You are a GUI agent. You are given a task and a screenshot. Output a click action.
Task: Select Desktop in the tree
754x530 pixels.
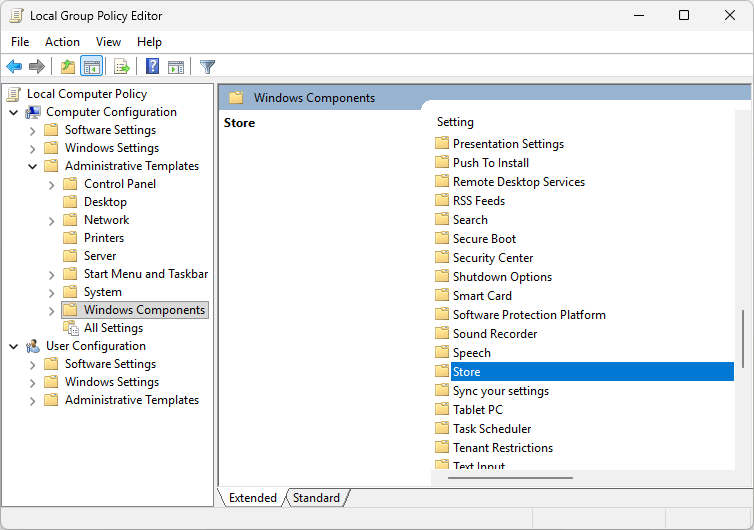[x=105, y=202]
